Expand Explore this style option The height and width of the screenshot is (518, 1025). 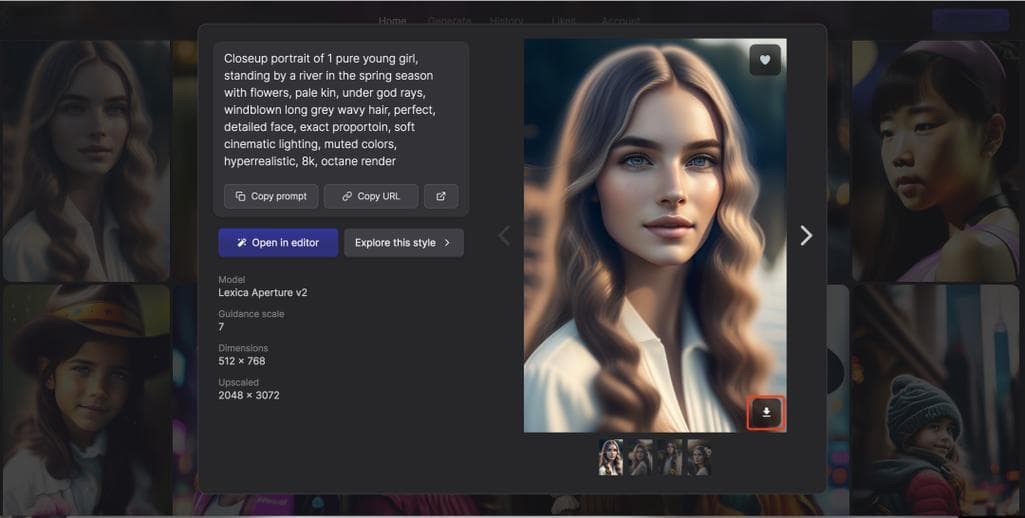click(x=403, y=243)
